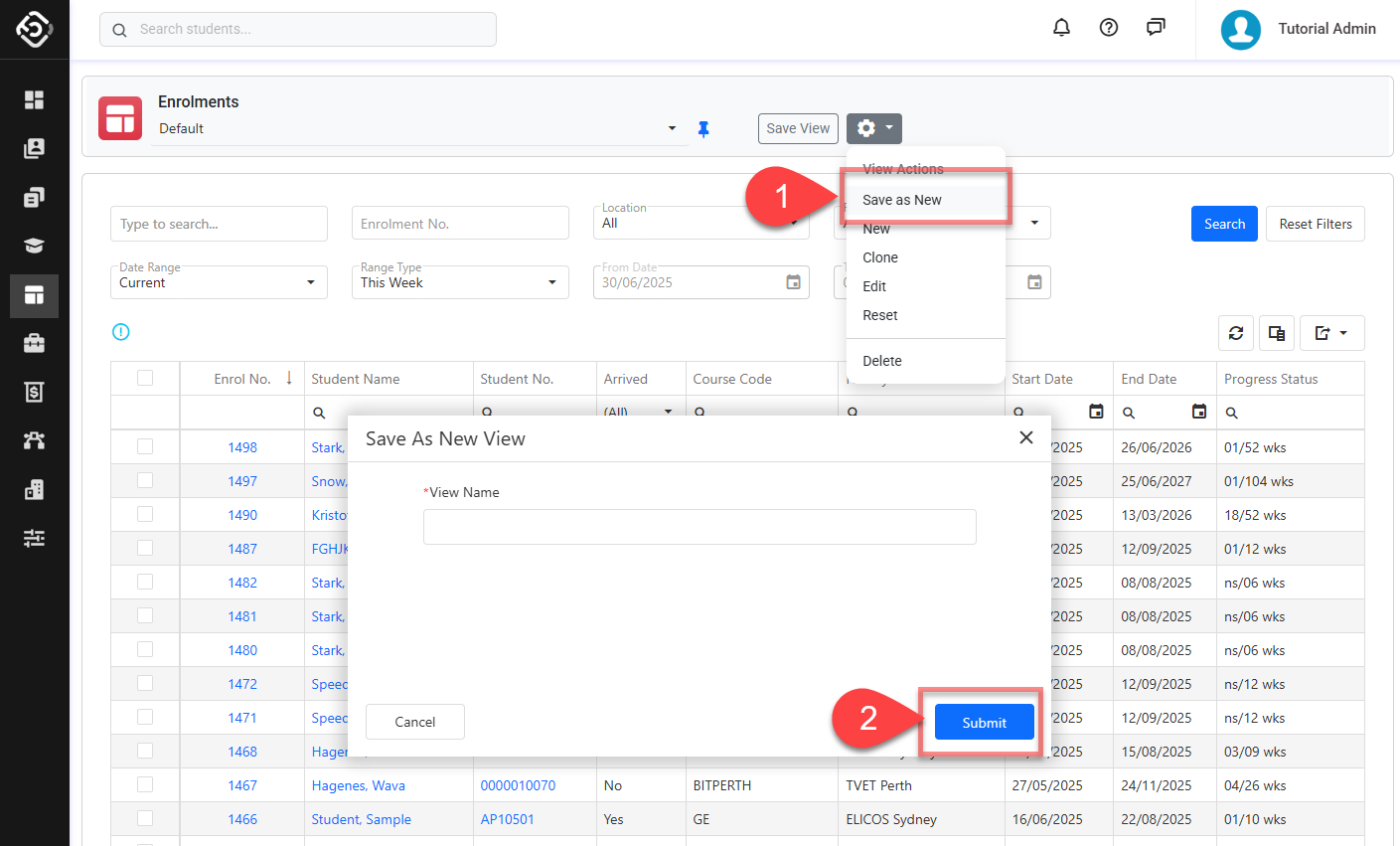Image resolution: width=1400 pixels, height=846 pixels.
Task: Select Delete in the View Actions menu
Action: [882, 361]
